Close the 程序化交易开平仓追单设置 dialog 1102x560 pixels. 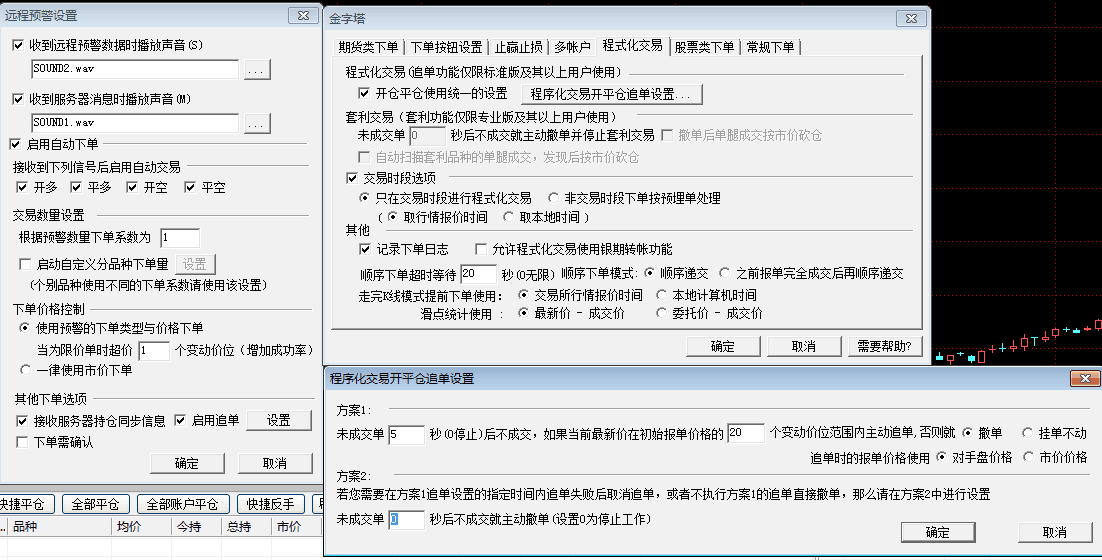1084,379
